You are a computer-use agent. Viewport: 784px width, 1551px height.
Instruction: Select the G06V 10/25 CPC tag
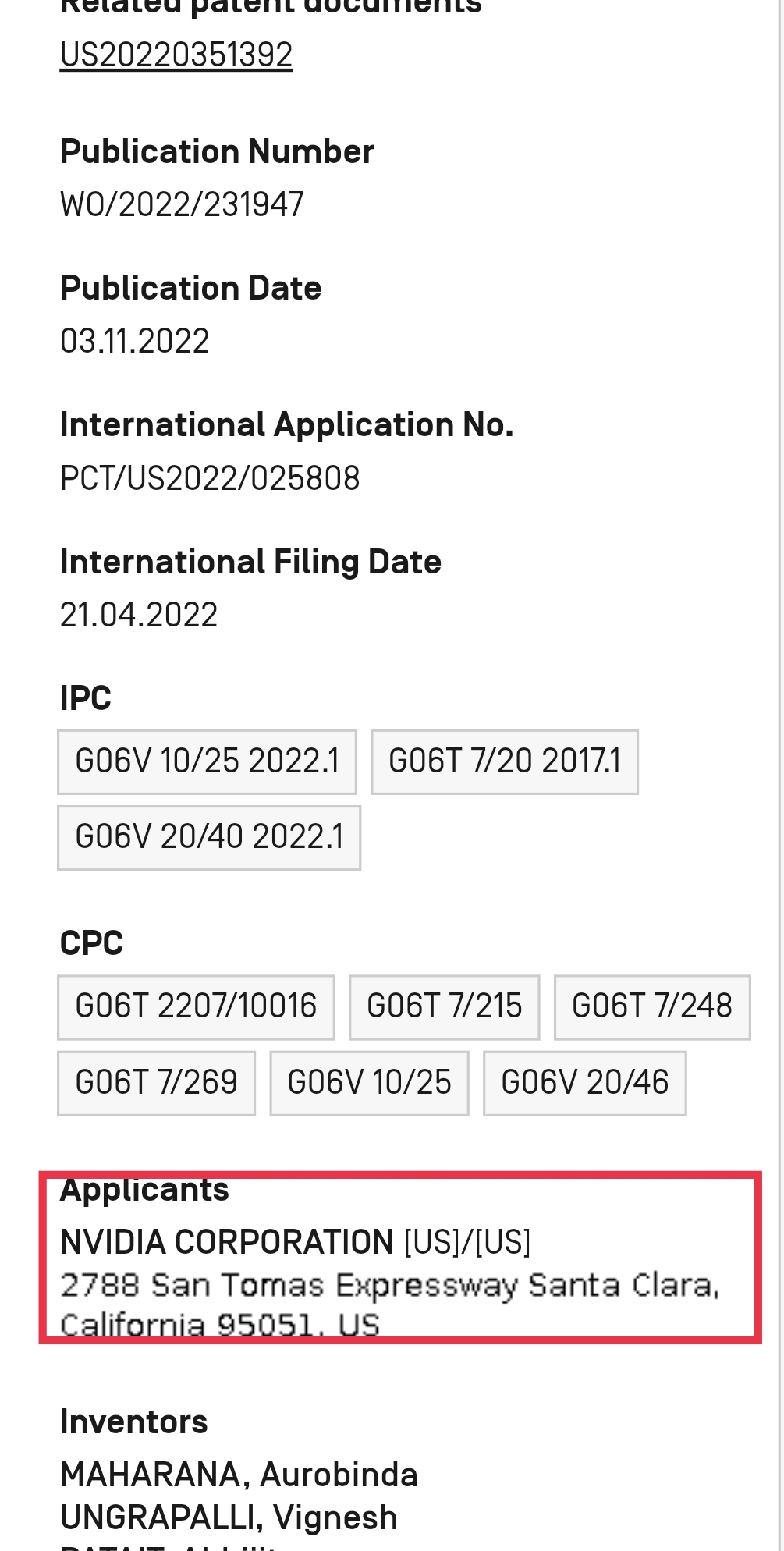[x=369, y=1083]
